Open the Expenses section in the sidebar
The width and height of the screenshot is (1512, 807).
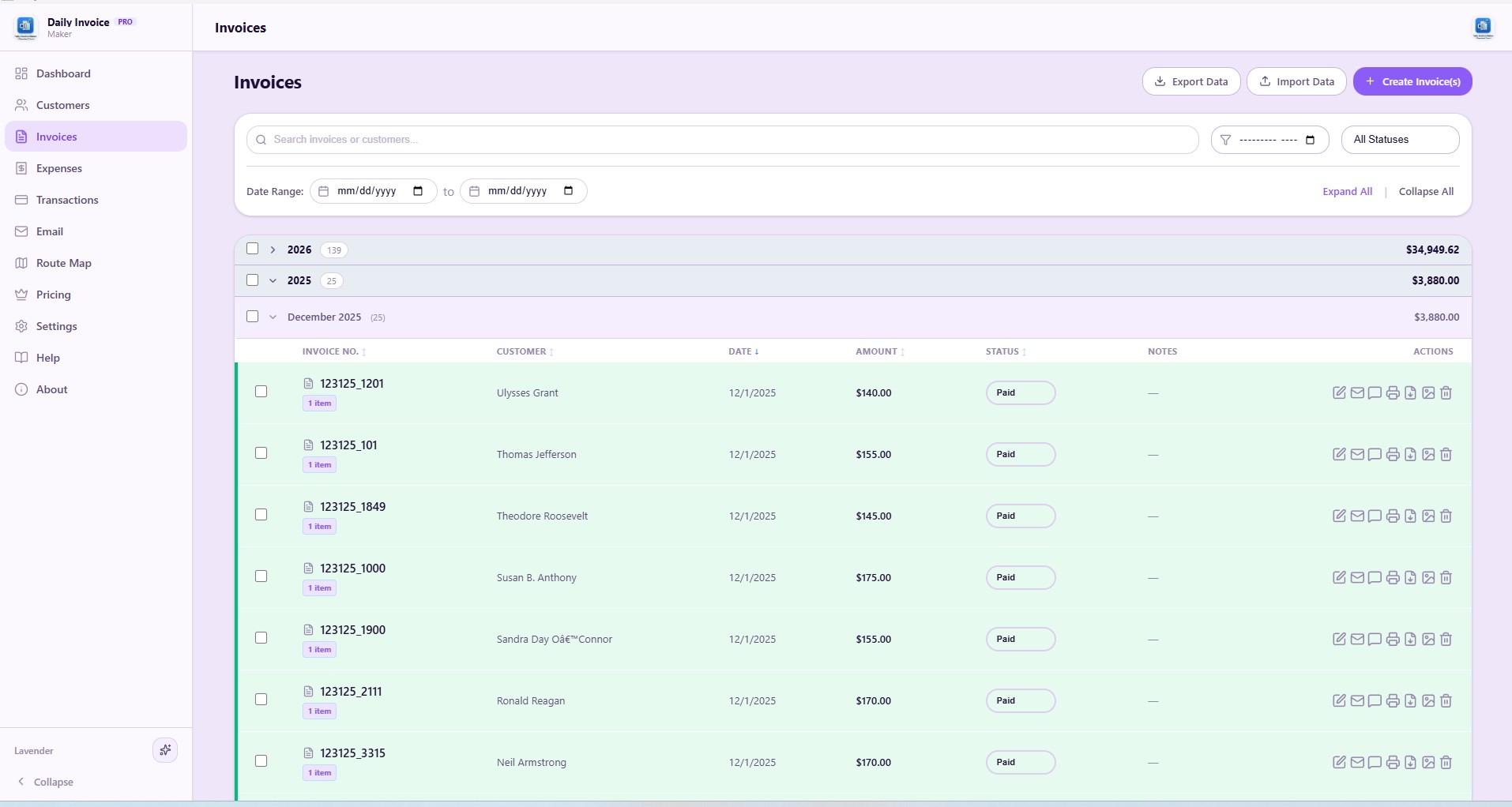point(59,167)
